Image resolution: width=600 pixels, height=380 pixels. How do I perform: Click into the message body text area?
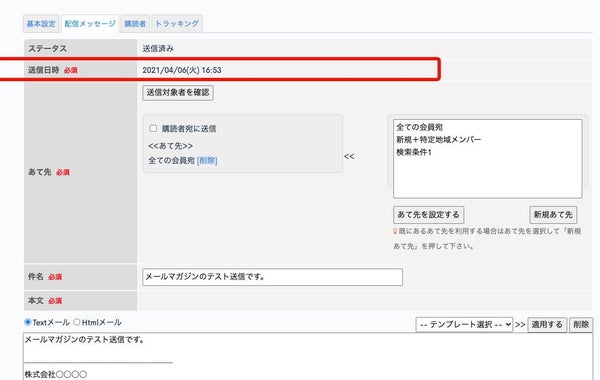[x=308, y=356]
